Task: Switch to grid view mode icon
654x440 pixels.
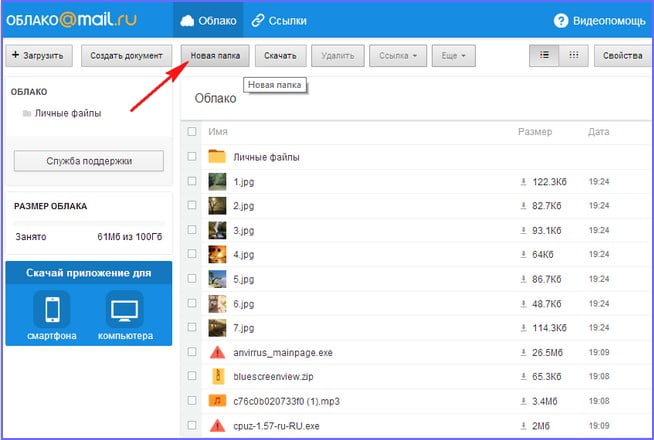Action: pos(573,56)
